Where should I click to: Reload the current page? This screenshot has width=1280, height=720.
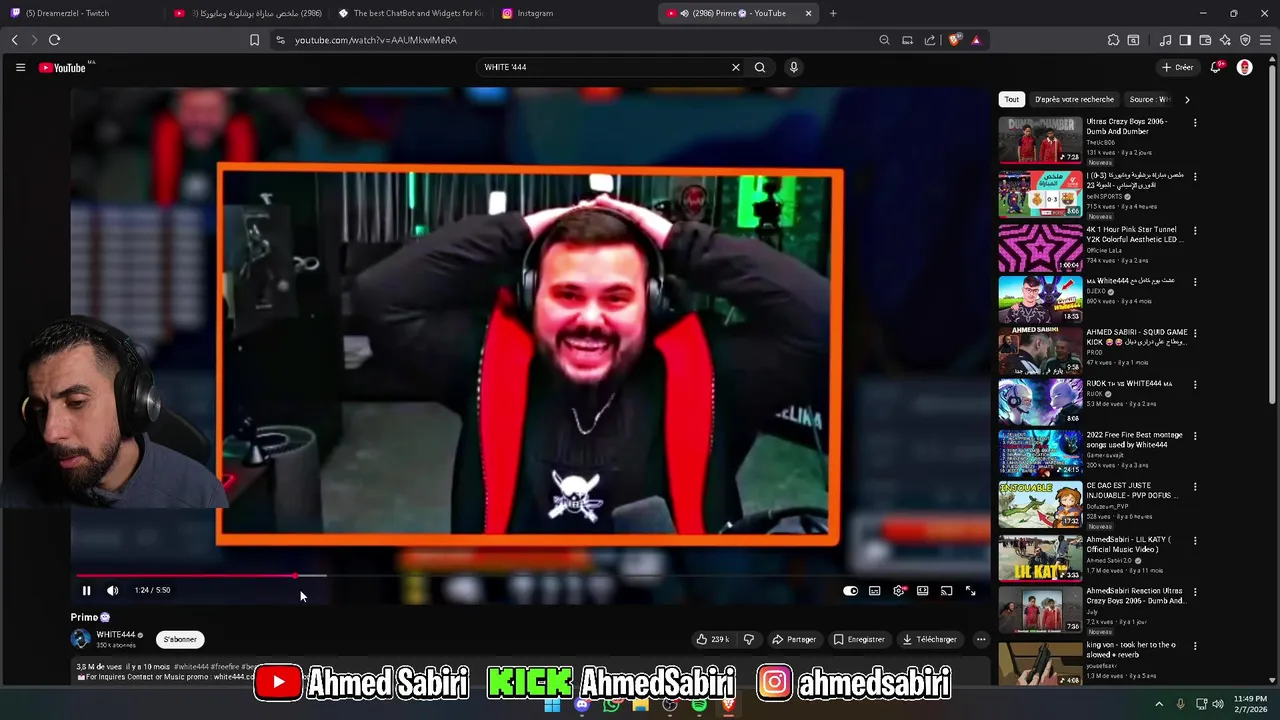[x=54, y=40]
